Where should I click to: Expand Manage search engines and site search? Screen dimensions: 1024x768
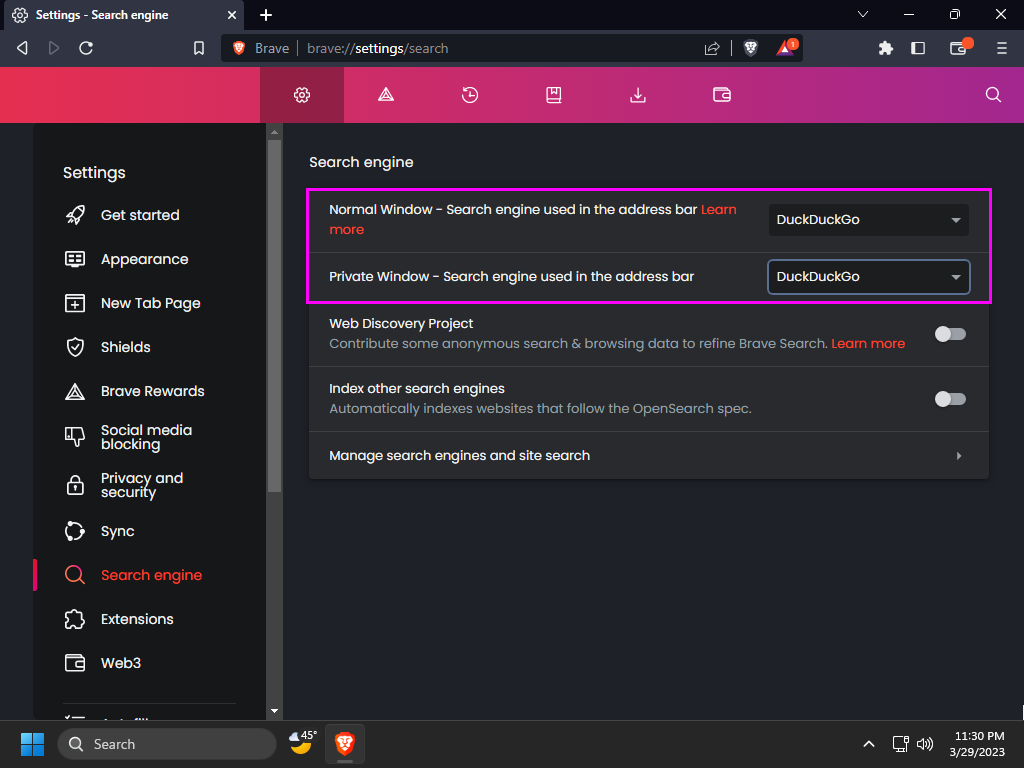point(649,455)
